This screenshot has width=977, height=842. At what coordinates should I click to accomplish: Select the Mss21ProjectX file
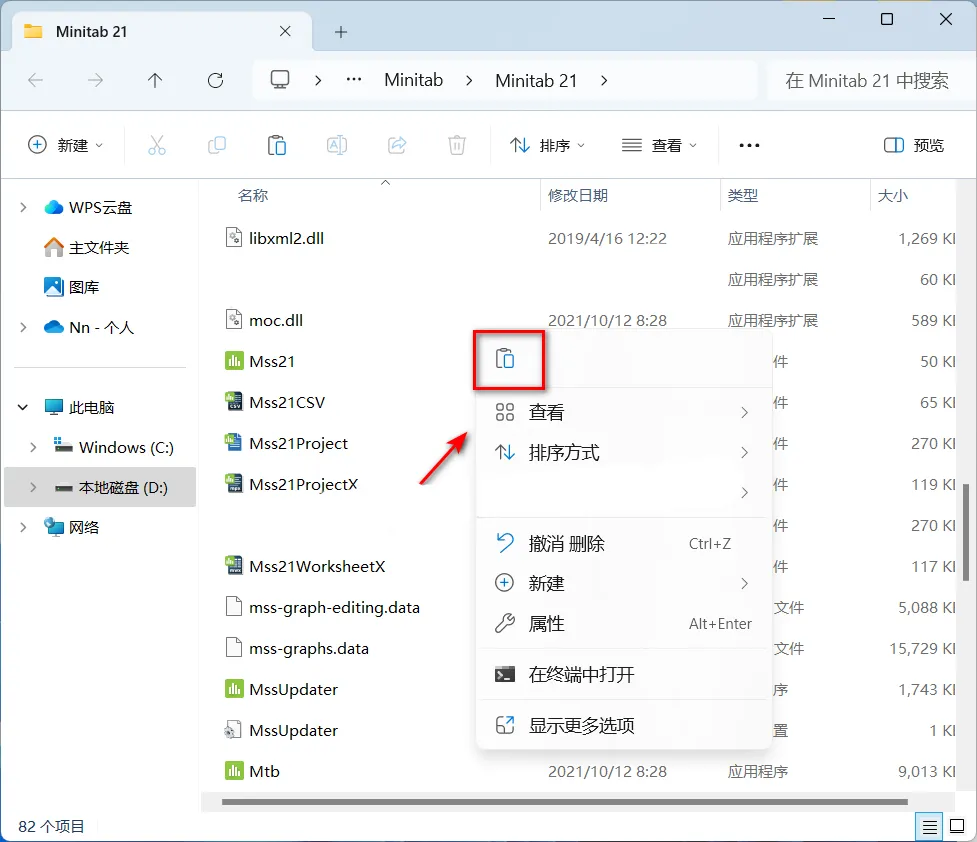click(x=291, y=485)
